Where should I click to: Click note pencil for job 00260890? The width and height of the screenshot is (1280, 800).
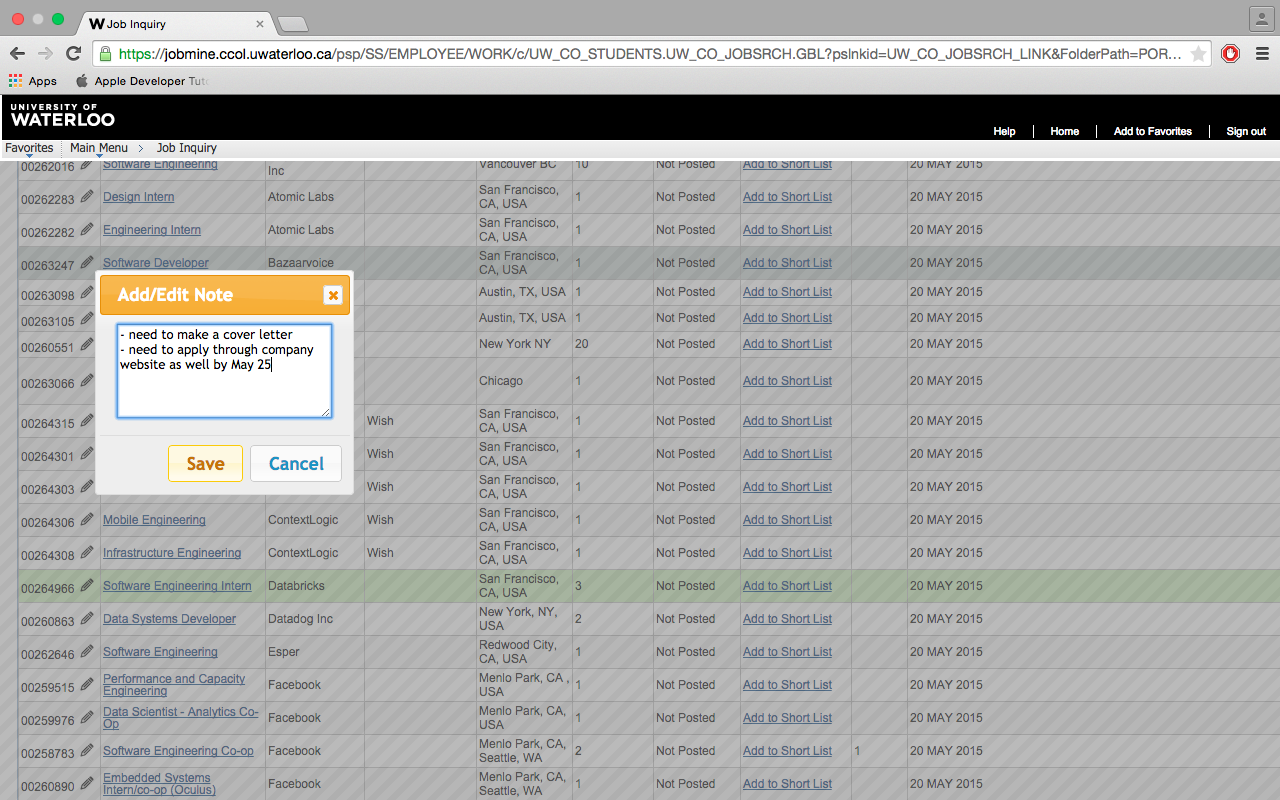(x=88, y=784)
